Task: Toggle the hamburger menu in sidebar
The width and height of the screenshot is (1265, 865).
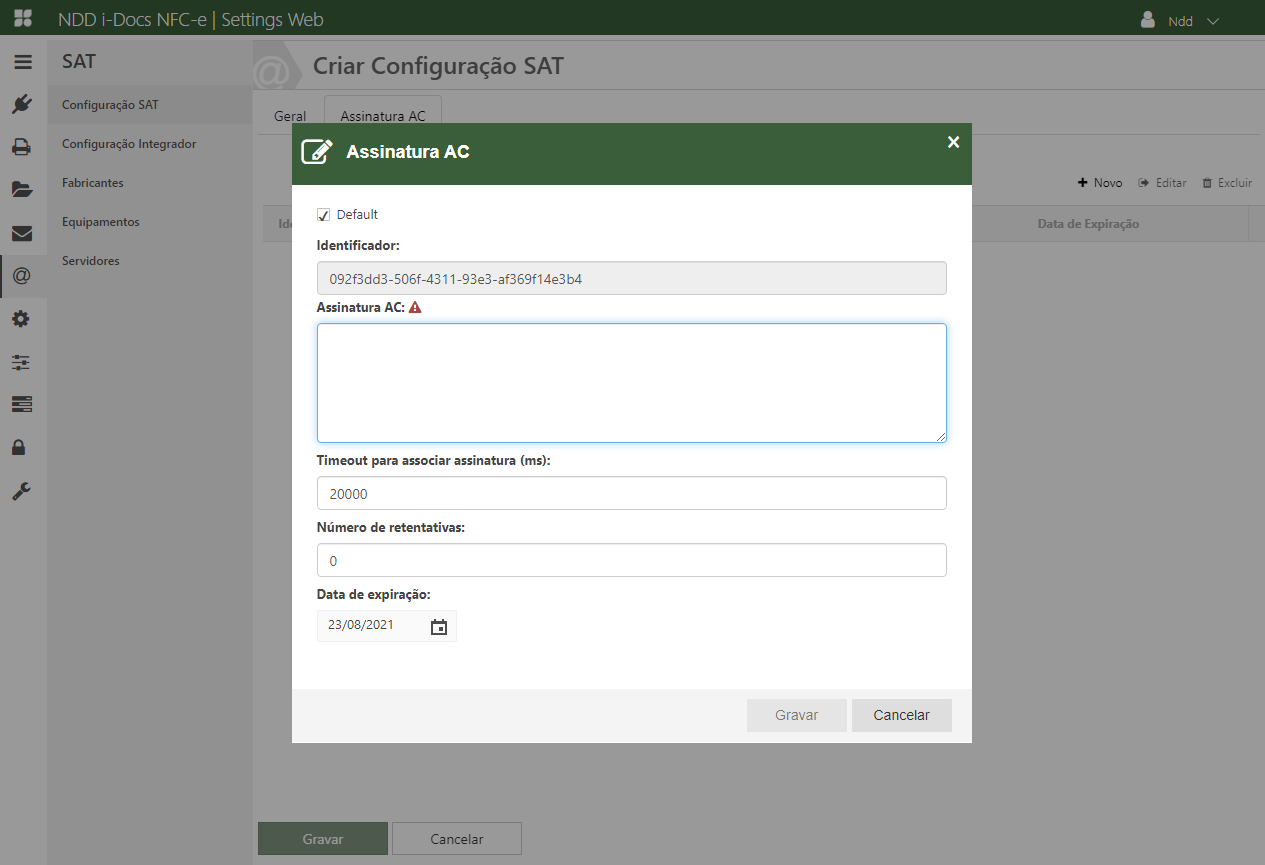Action: [x=22, y=61]
